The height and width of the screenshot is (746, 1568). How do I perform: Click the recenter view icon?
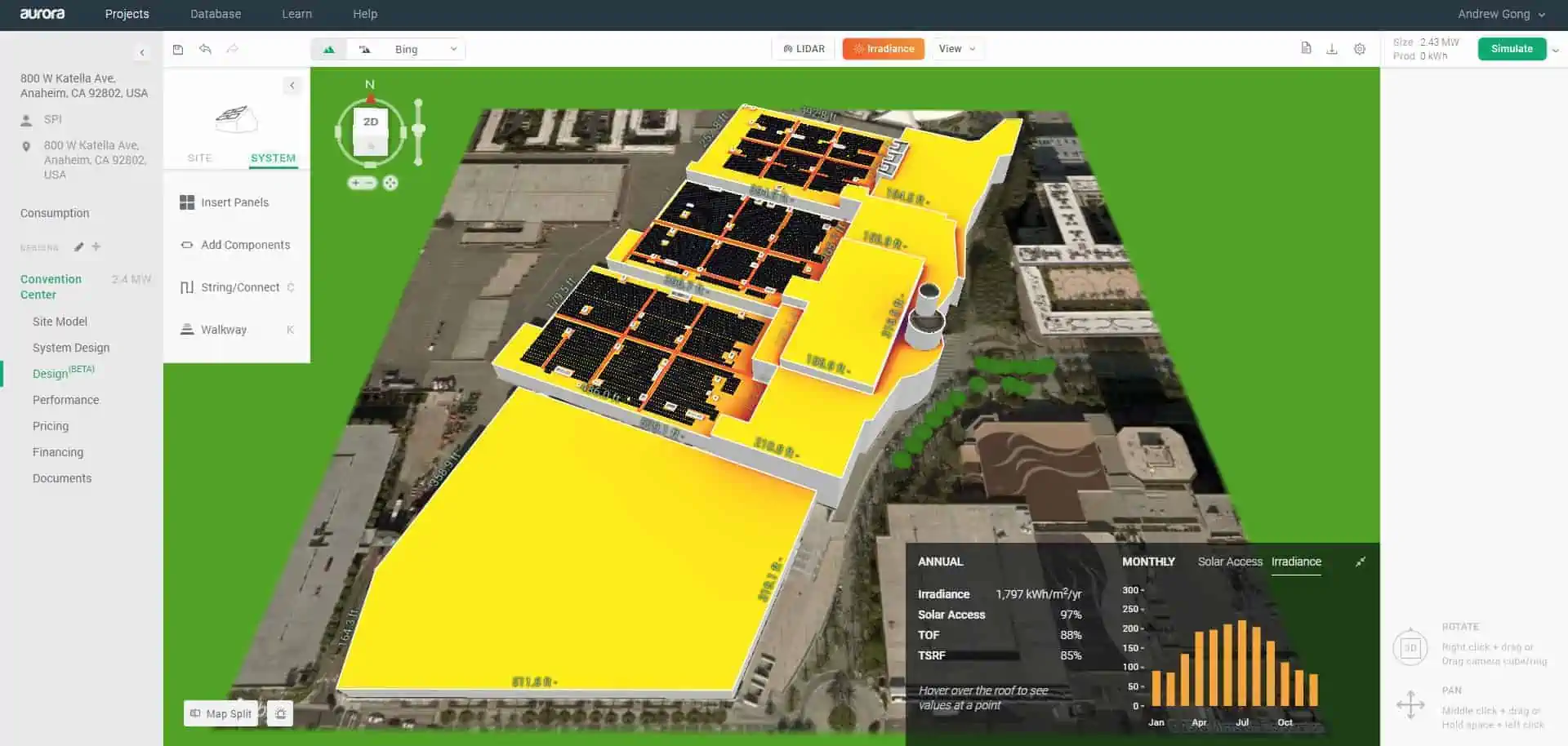tap(390, 183)
